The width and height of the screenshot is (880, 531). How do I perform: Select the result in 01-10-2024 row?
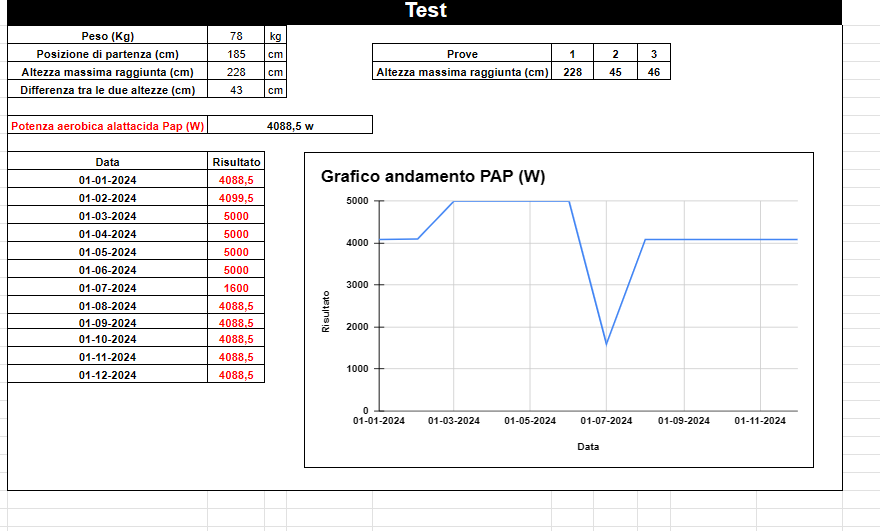[236, 338]
